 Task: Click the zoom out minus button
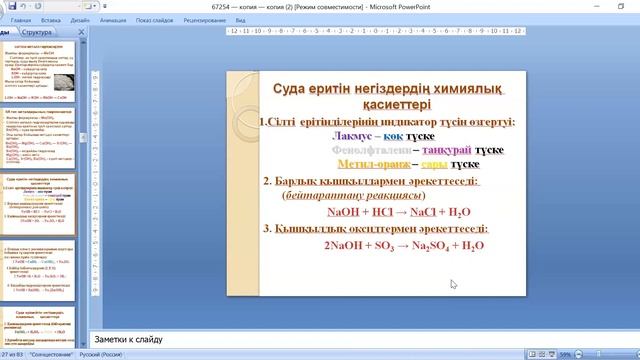point(578,354)
